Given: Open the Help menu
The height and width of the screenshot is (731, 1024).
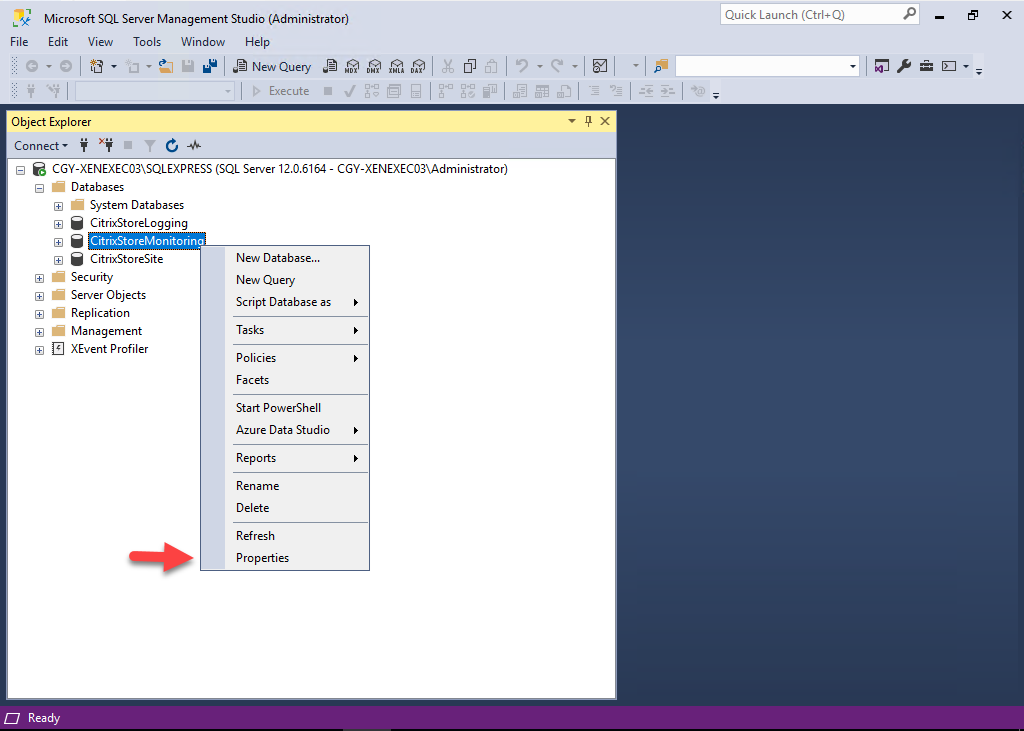Looking at the screenshot, I should (x=257, y=42).
